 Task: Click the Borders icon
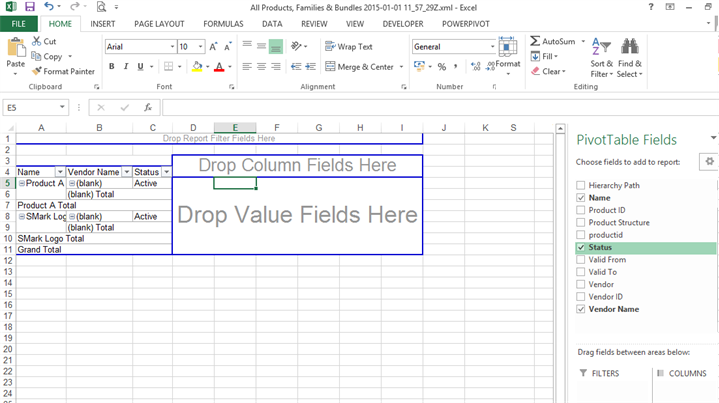[x=169, y=66]
